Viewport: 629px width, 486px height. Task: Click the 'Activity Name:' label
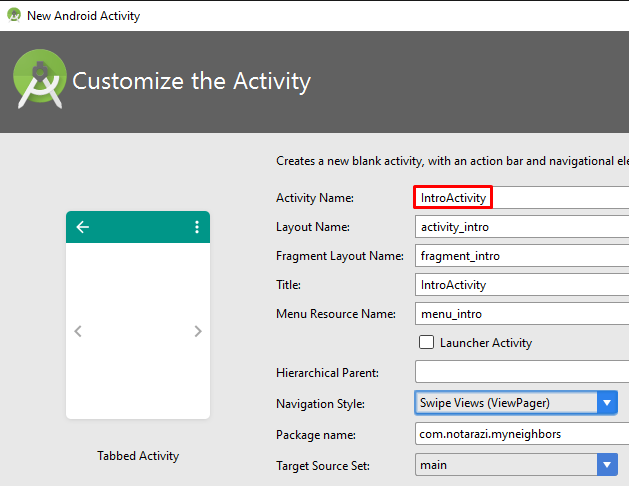(315, 198)
